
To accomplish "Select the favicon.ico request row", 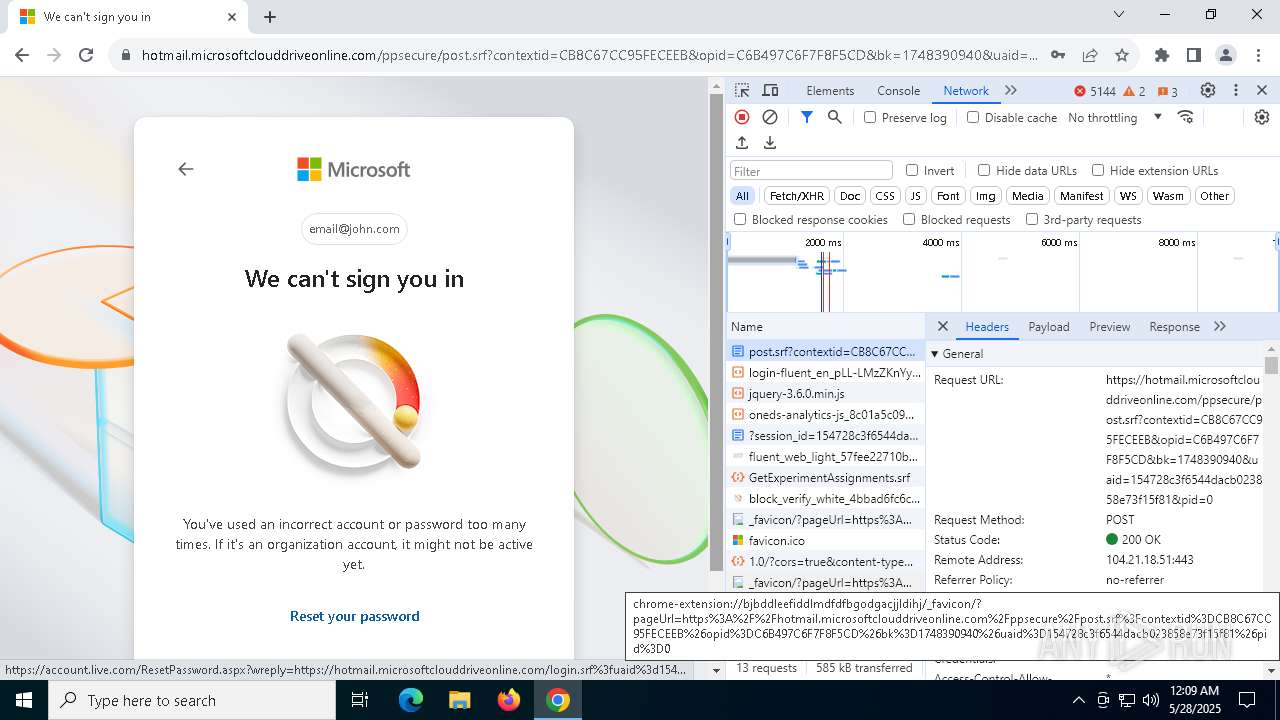I will tap(826, 541).
